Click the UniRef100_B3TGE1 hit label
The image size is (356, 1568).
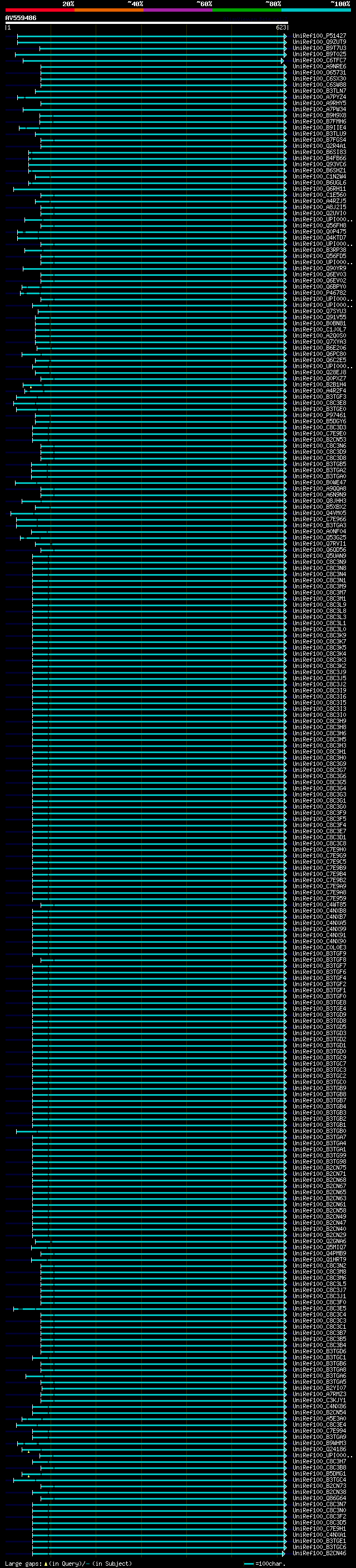pos(319,1541)
